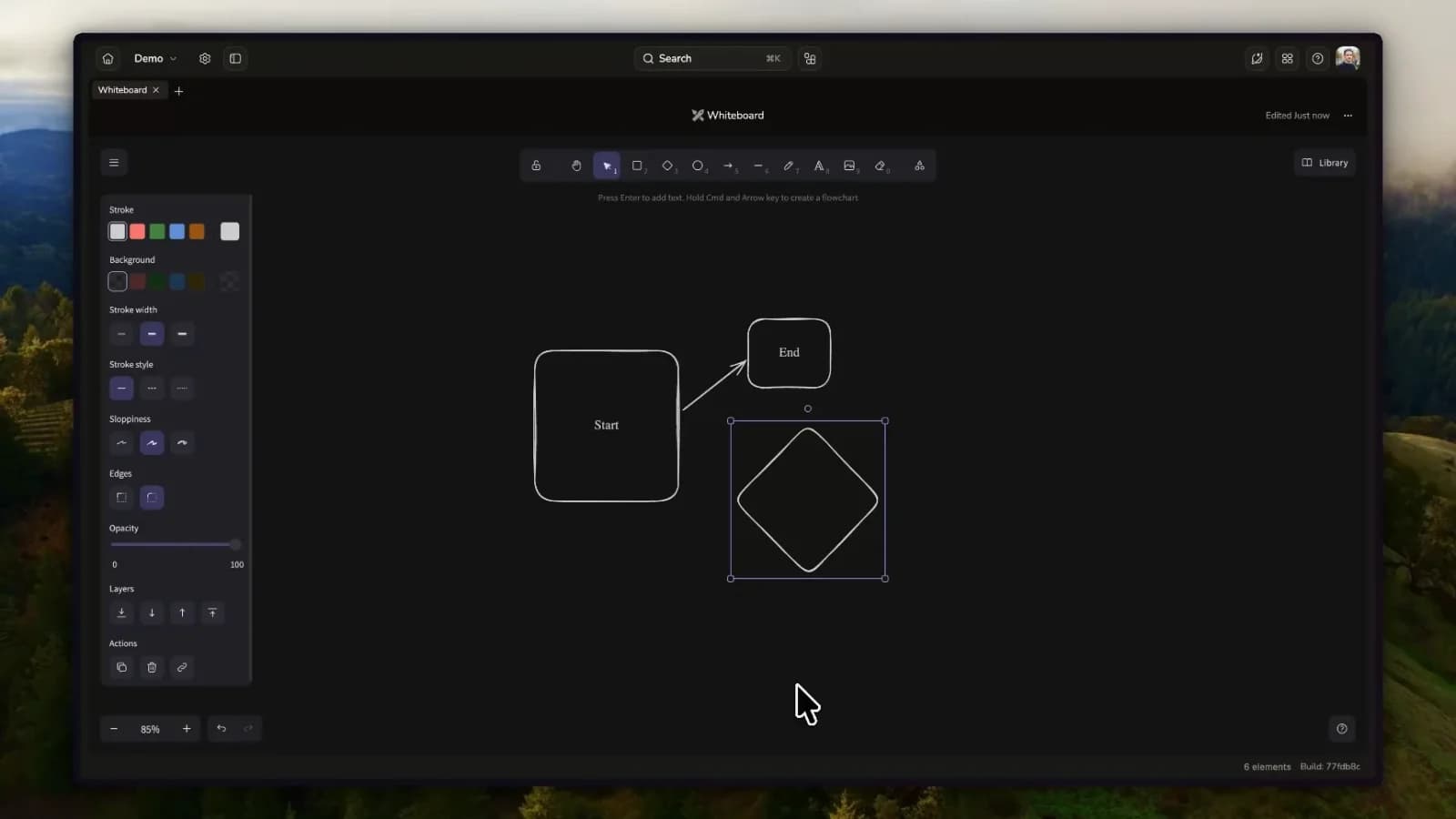
Task: Pick the red stroke color
Action: click(x=137, y=231)
